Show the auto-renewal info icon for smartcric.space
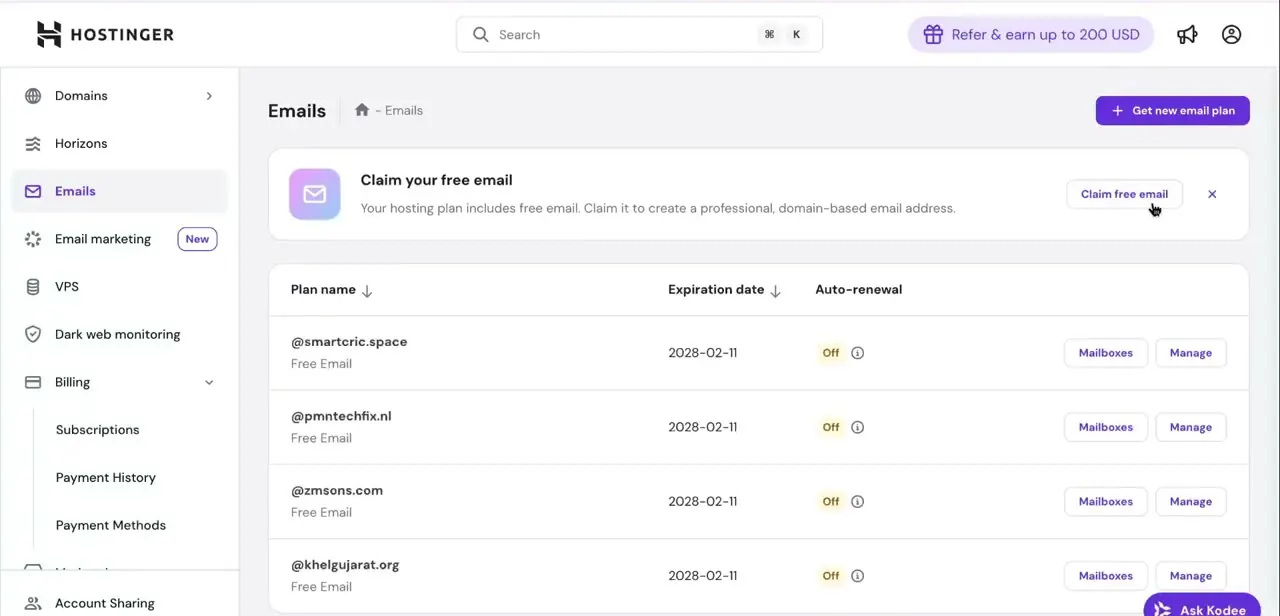The height and width of the screenshot is (616, 1280). click(857, 353)
